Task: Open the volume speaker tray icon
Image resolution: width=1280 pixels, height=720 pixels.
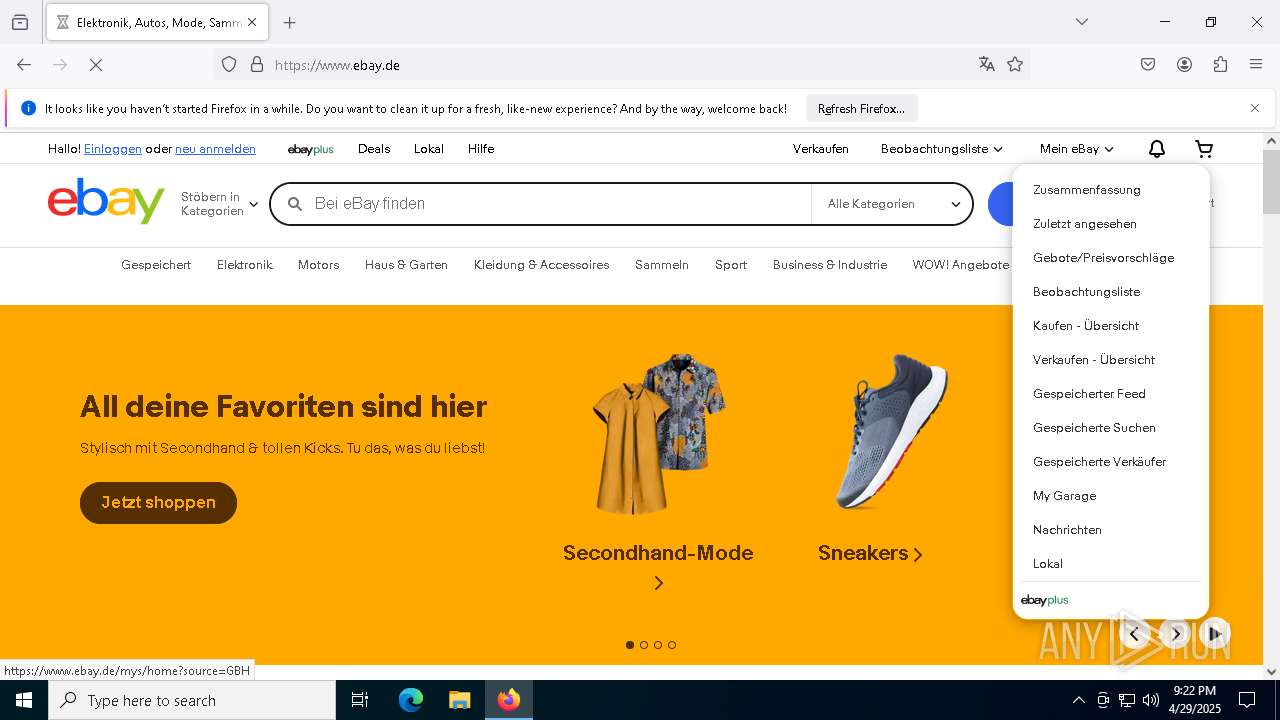Action: [1151, 700]
